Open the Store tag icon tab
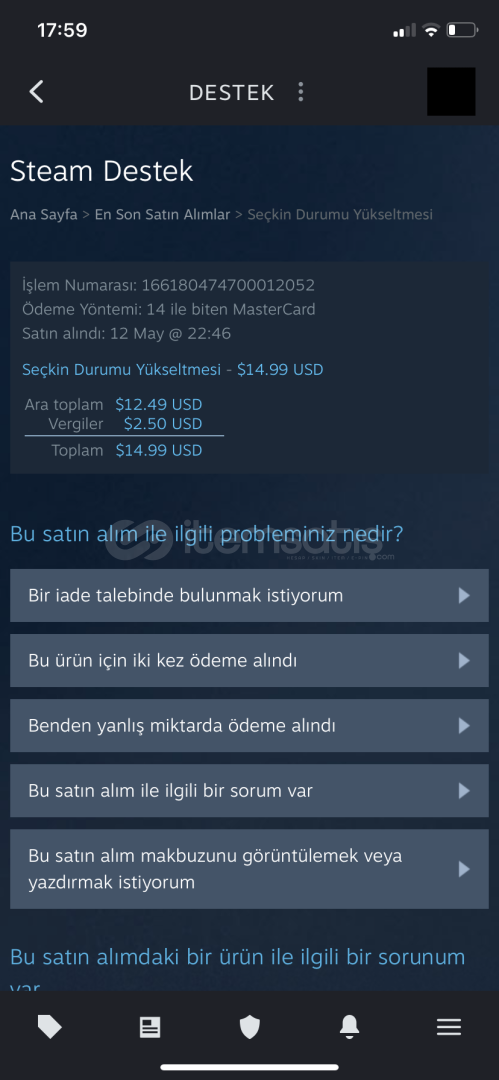This screenshot has height=1080, width=499. coord(50,1028)
